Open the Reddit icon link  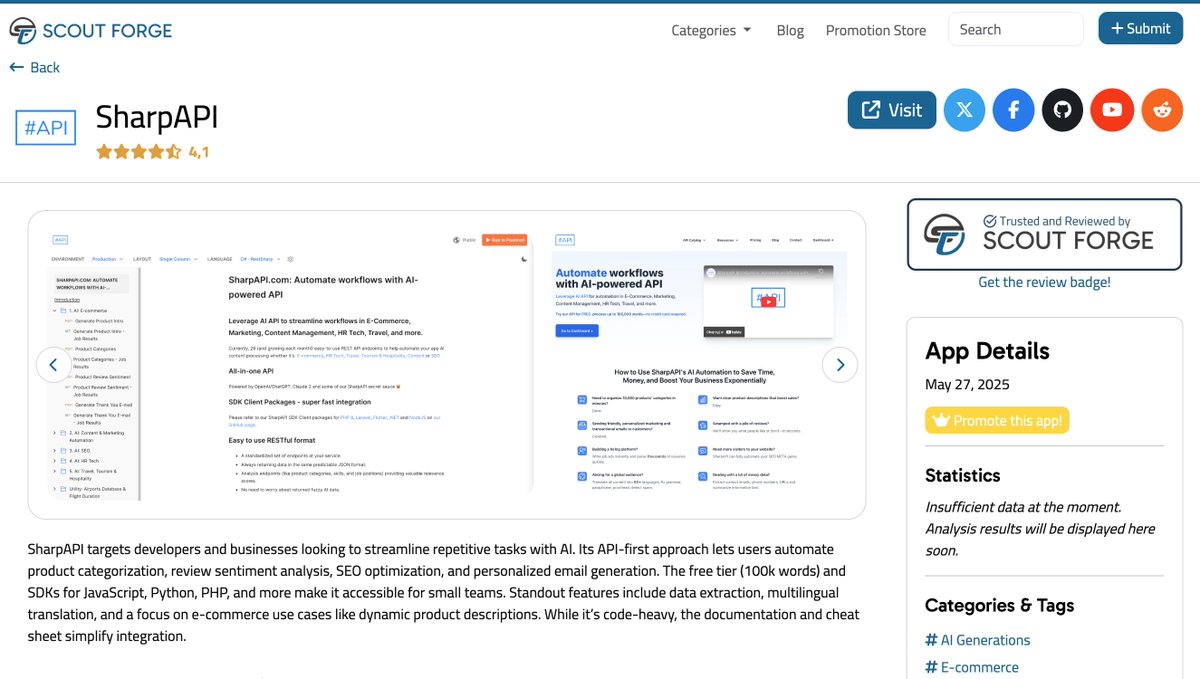(x=1161, y=110)
